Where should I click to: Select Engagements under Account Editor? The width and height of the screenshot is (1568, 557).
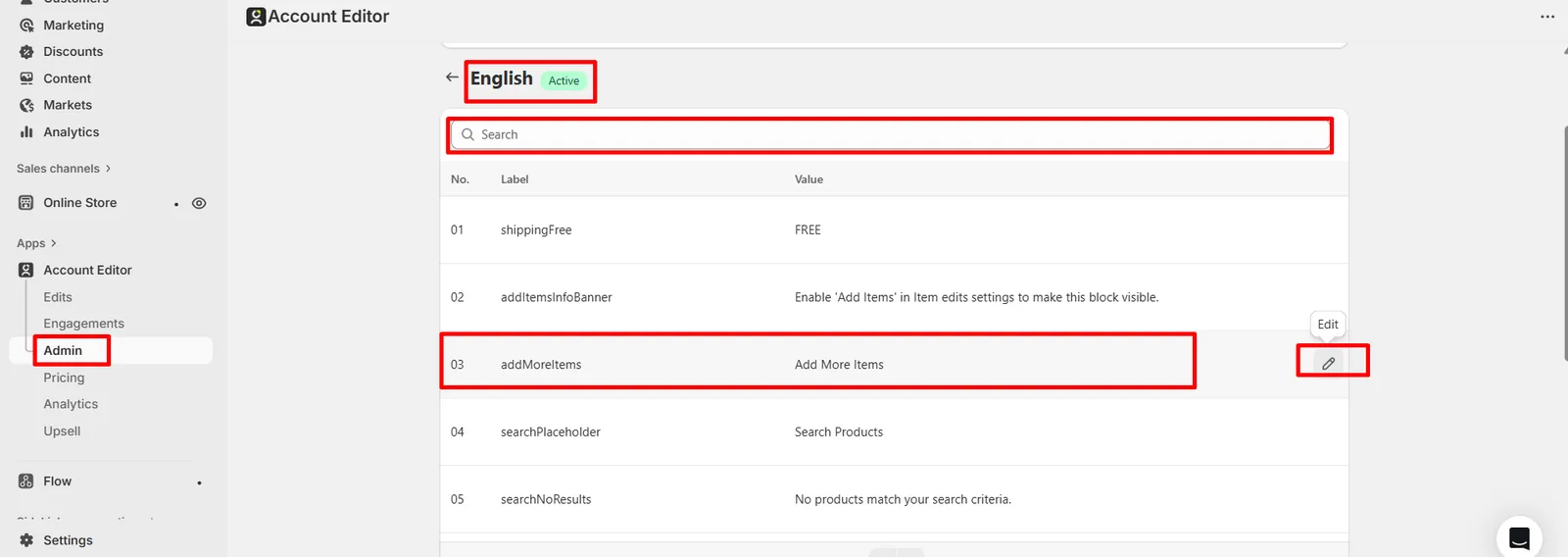83,324
